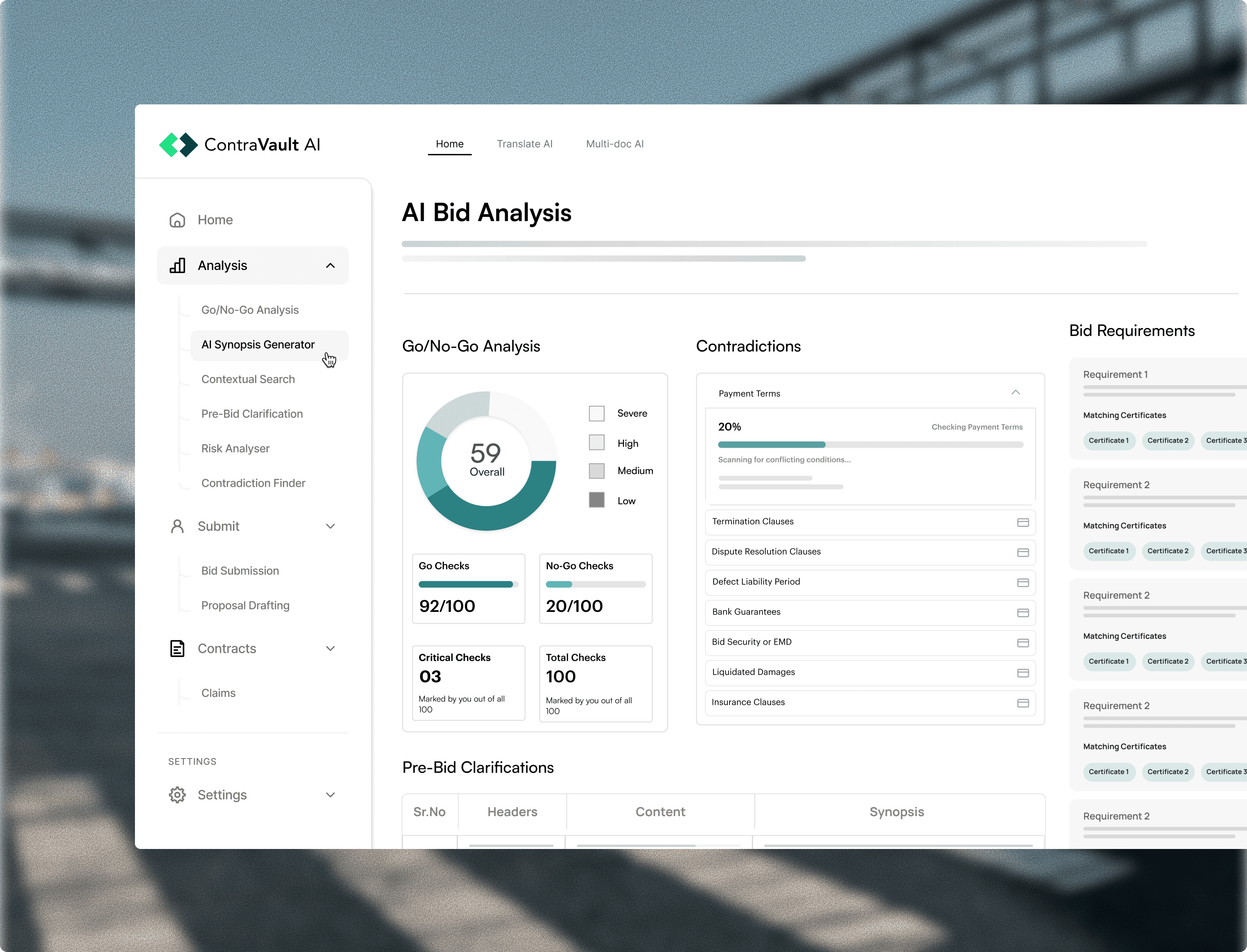The width and height of the screenshot is (1247, 952).
Task: Click the Settings gear icon
Action: coord(177,795)
